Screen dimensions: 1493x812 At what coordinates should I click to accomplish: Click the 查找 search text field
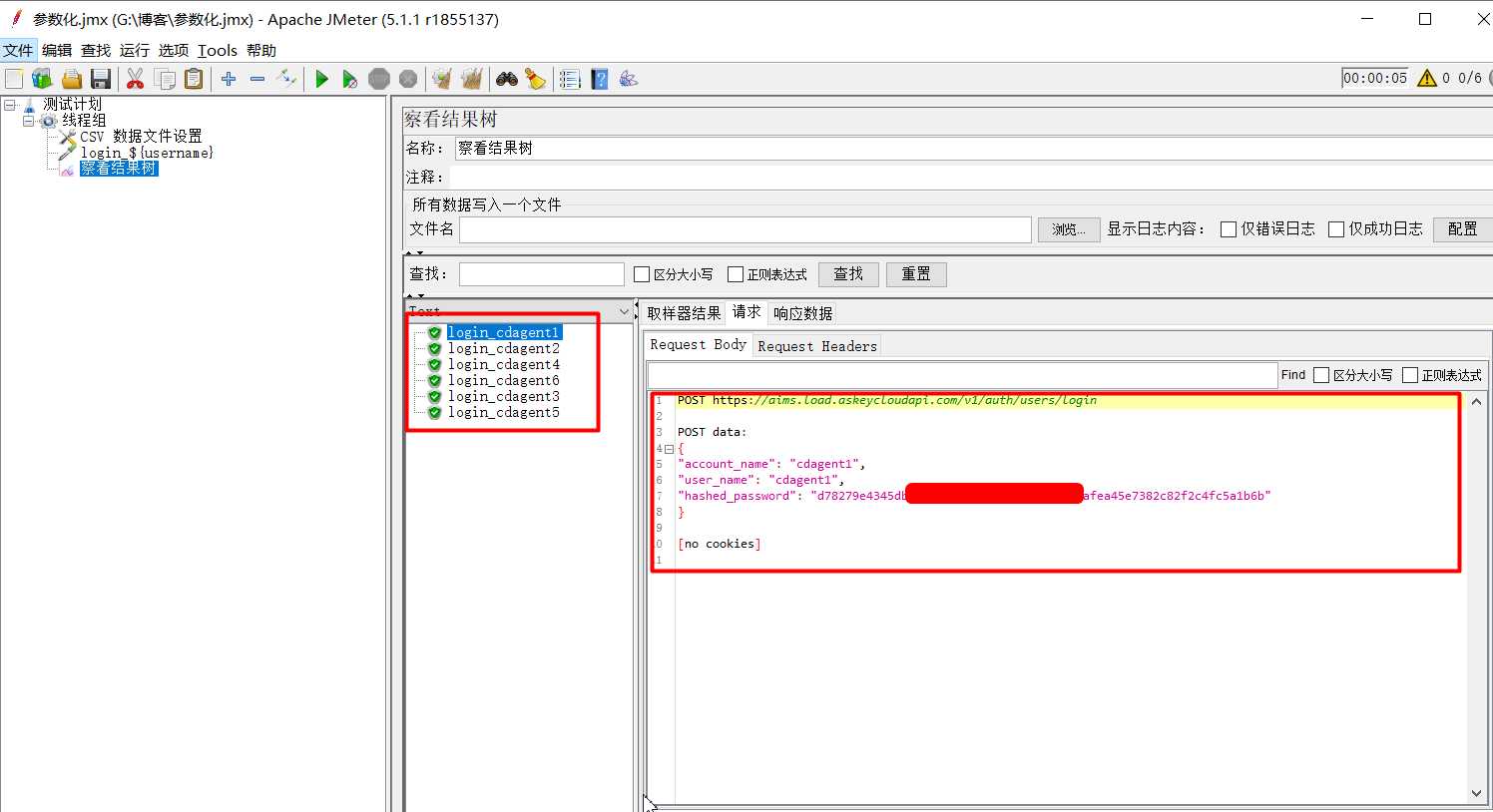tap(542, 274)
